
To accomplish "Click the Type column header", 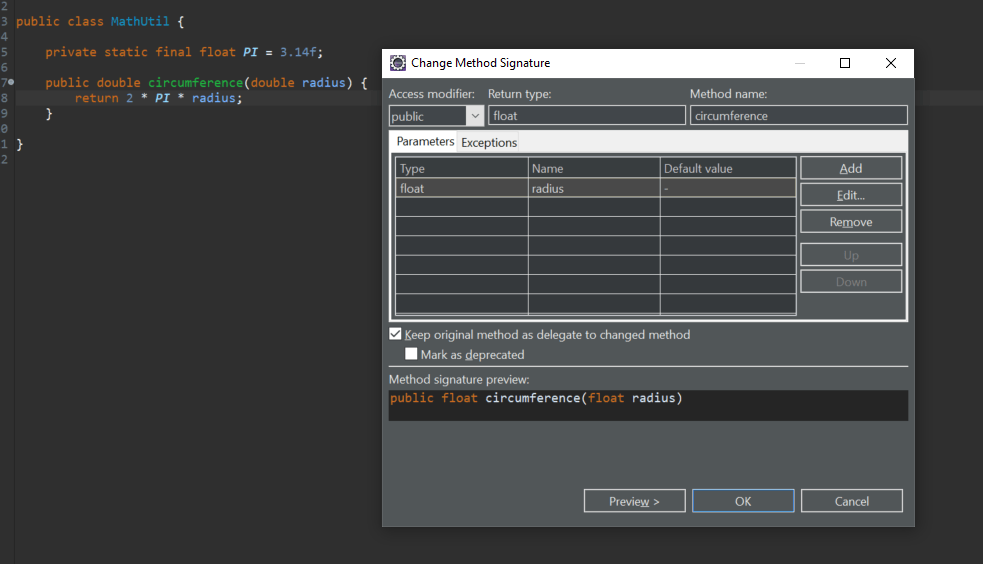I will tap(462, 168).
